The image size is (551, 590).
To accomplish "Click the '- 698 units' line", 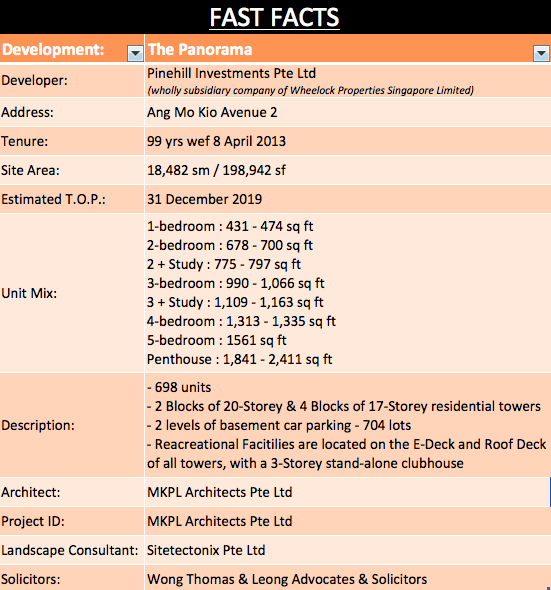I will pyautogui.click(x=179, y=387).
